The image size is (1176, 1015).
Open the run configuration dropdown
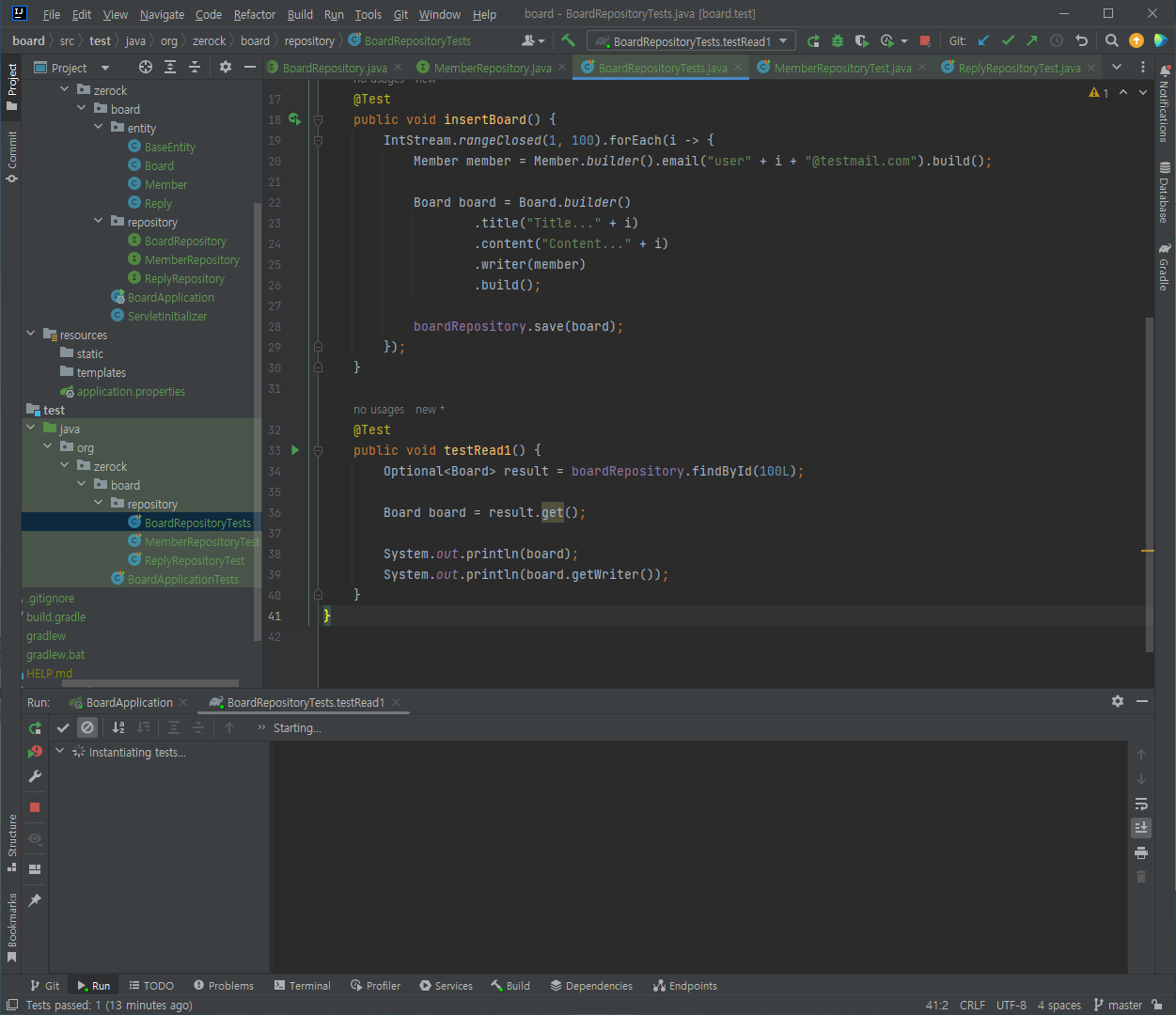coord(692,40)
